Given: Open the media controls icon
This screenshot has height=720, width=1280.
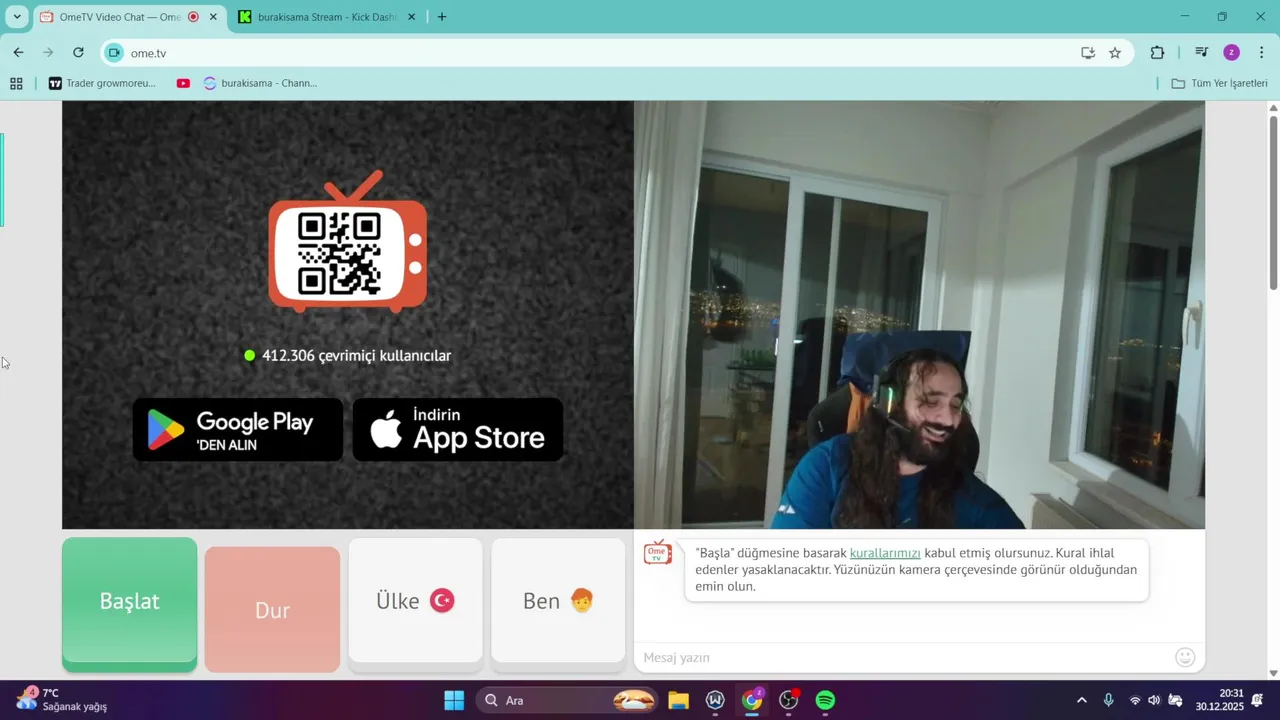Looking at the screenshot, I should (x=1202, y=53).
